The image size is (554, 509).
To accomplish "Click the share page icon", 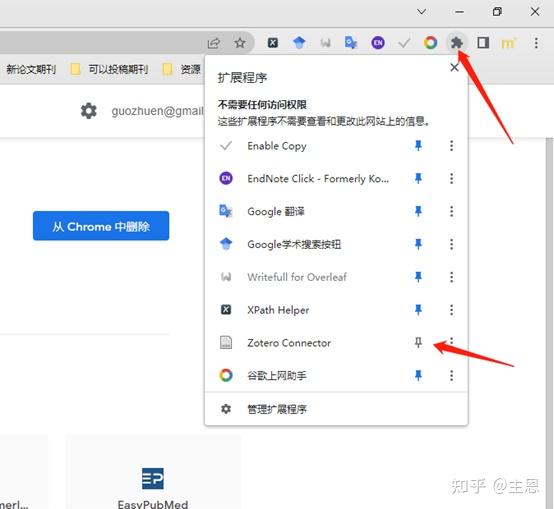I will 214,43.
